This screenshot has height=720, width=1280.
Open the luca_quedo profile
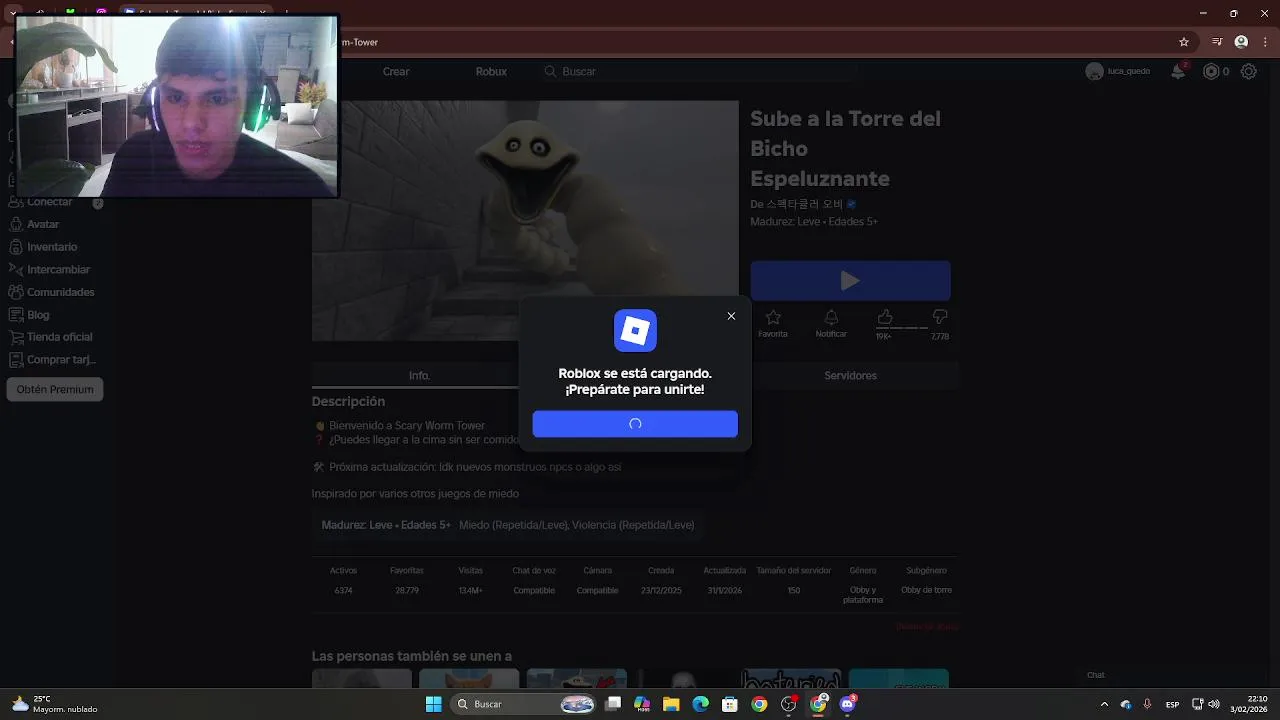tap(1118, 71)
